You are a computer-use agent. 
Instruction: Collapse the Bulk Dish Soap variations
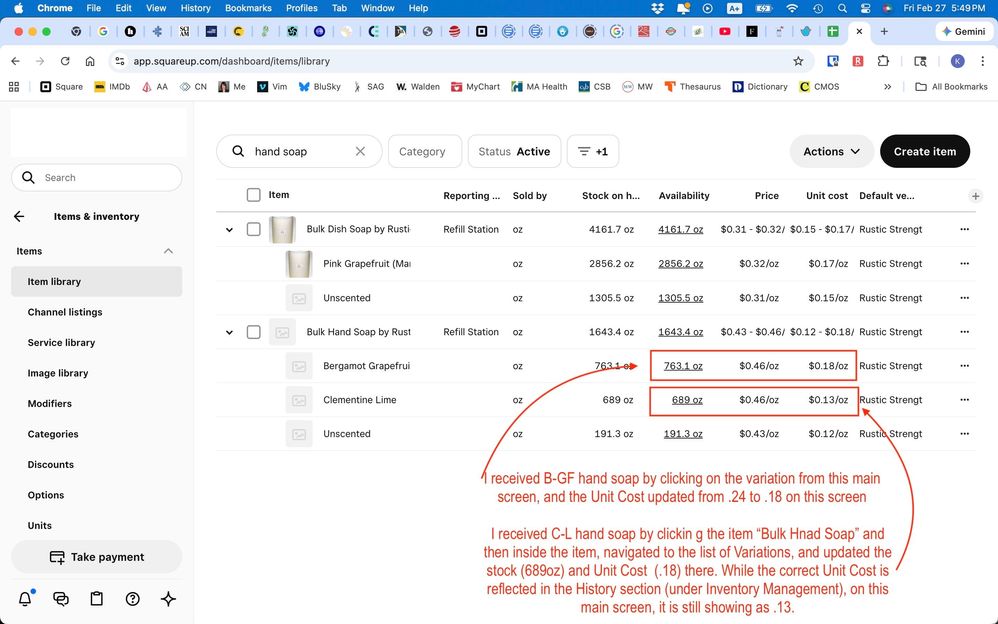click(x=229, y=229)
